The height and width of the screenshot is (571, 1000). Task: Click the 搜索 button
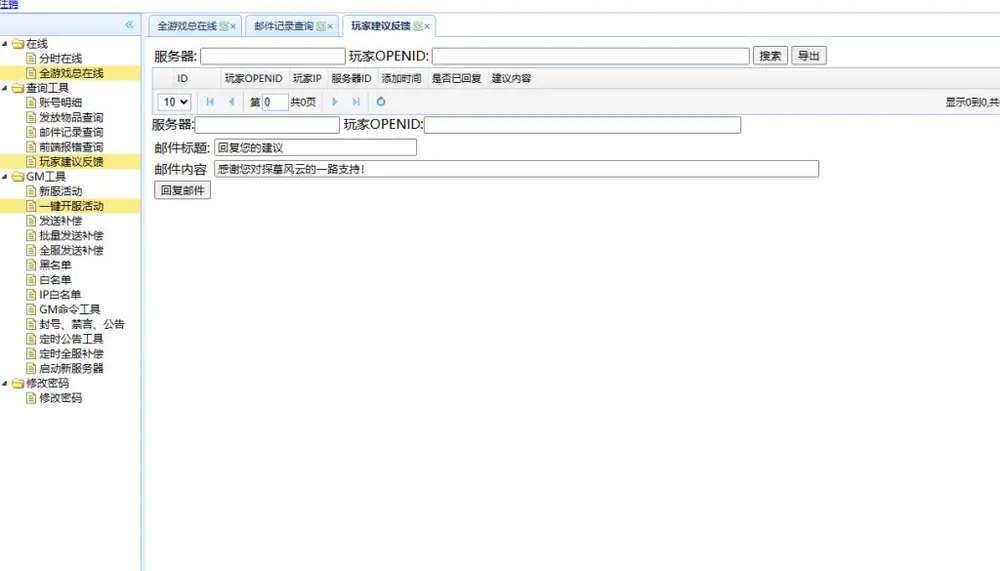coord(770,56)
